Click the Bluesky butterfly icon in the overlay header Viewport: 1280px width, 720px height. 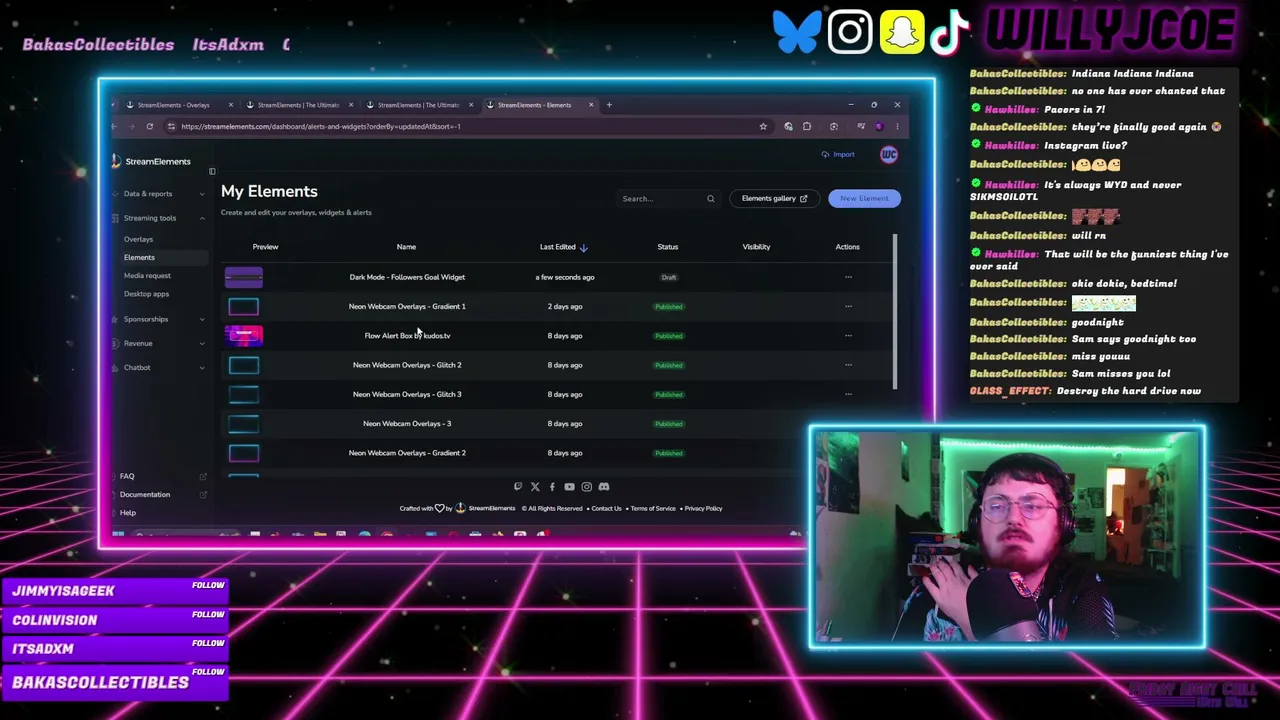797,31
